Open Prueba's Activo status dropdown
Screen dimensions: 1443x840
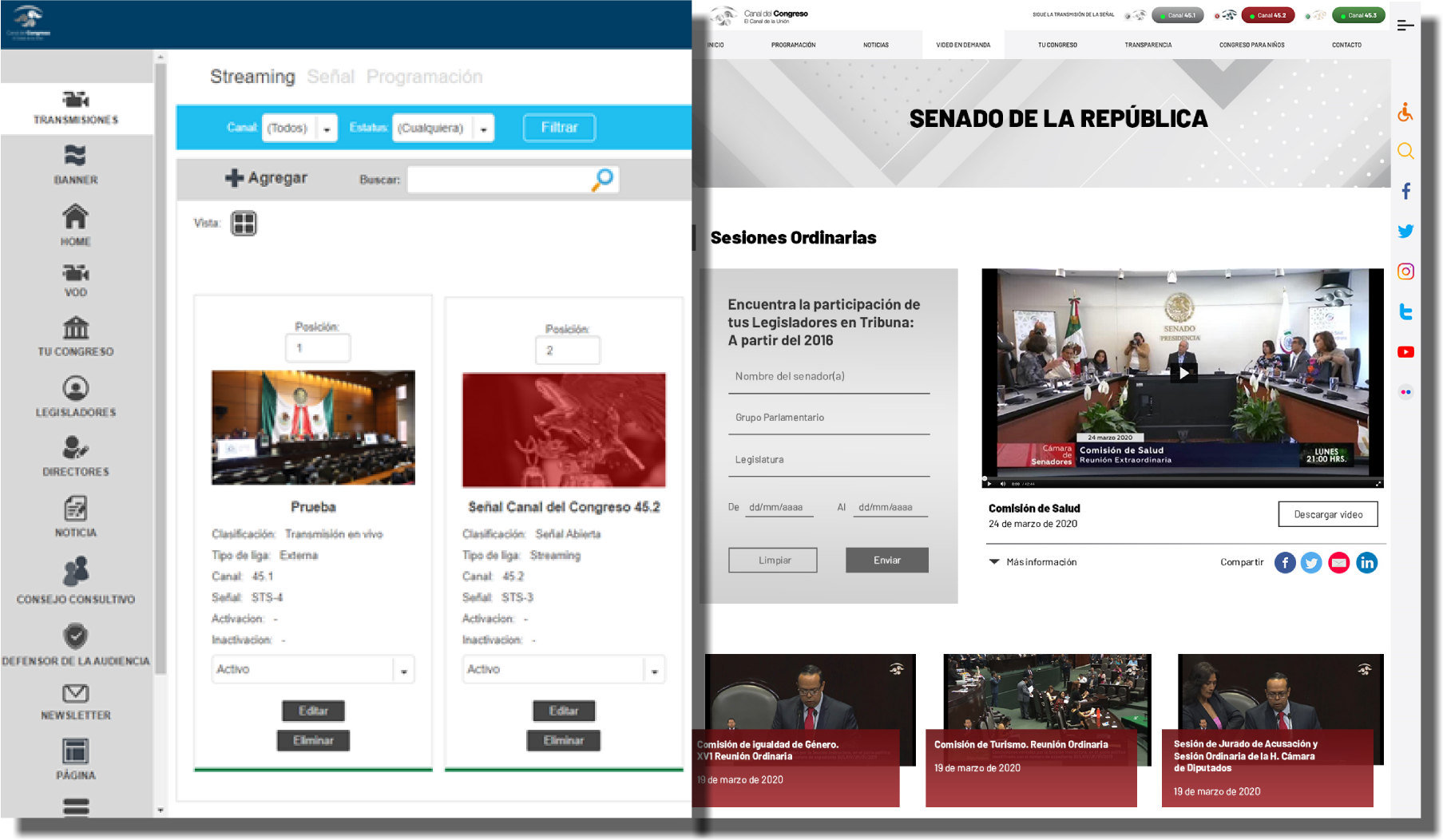[403, 670]
